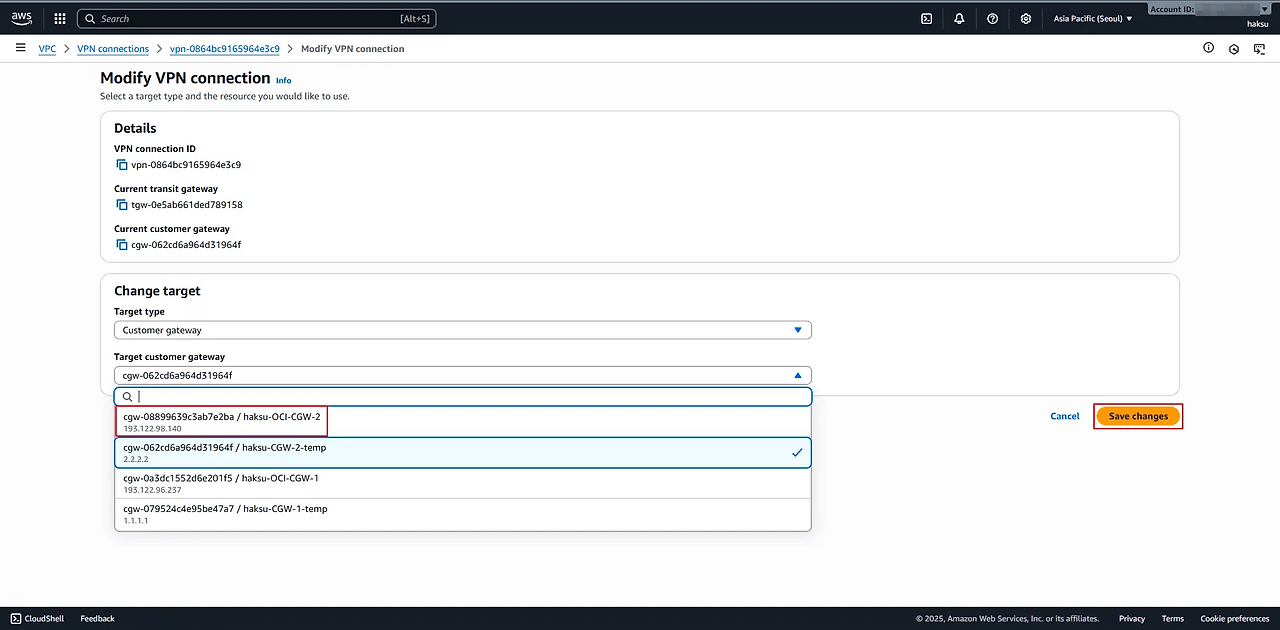Click the Cancel button

click(x=1064, y=416)
